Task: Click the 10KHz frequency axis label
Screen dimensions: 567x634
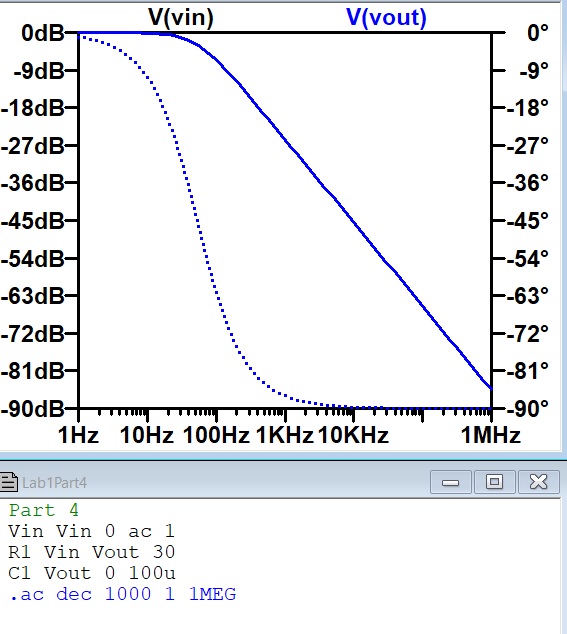Action: click(353, 435)
